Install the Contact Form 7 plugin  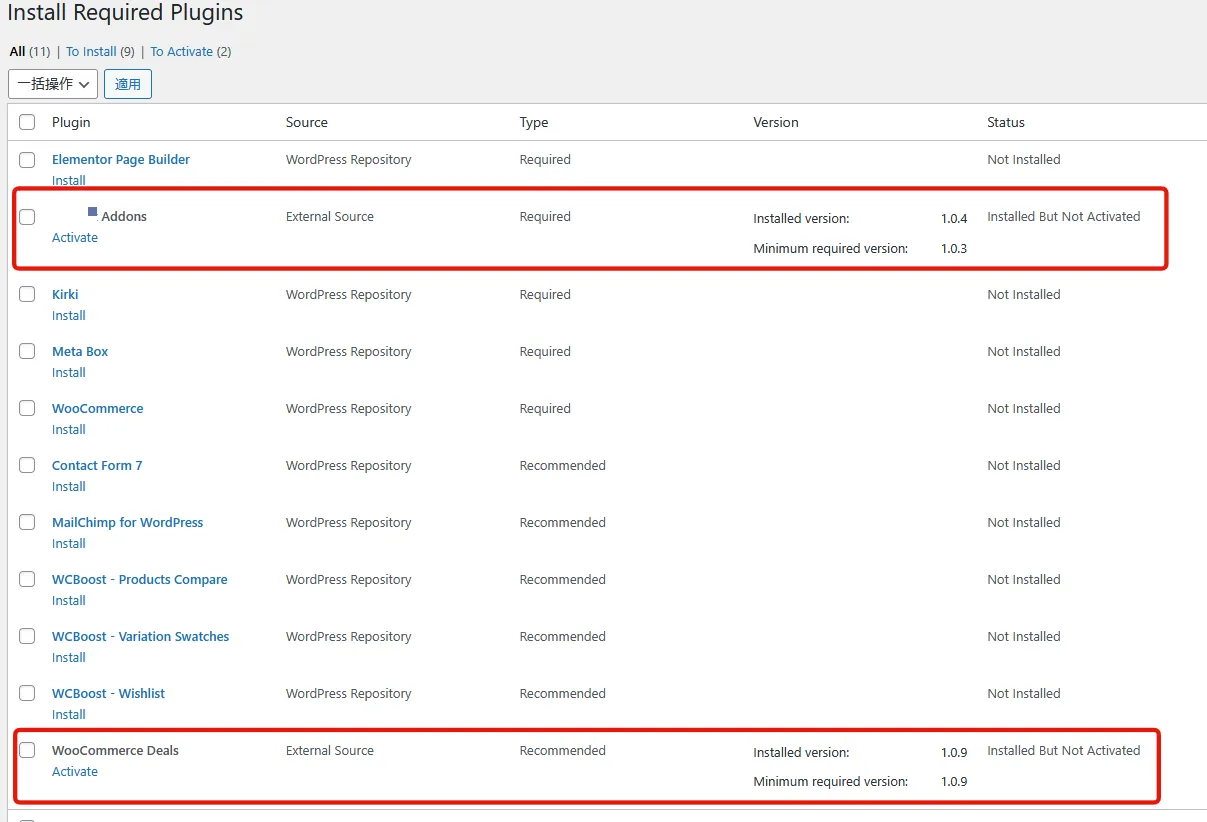click(69, 487)
